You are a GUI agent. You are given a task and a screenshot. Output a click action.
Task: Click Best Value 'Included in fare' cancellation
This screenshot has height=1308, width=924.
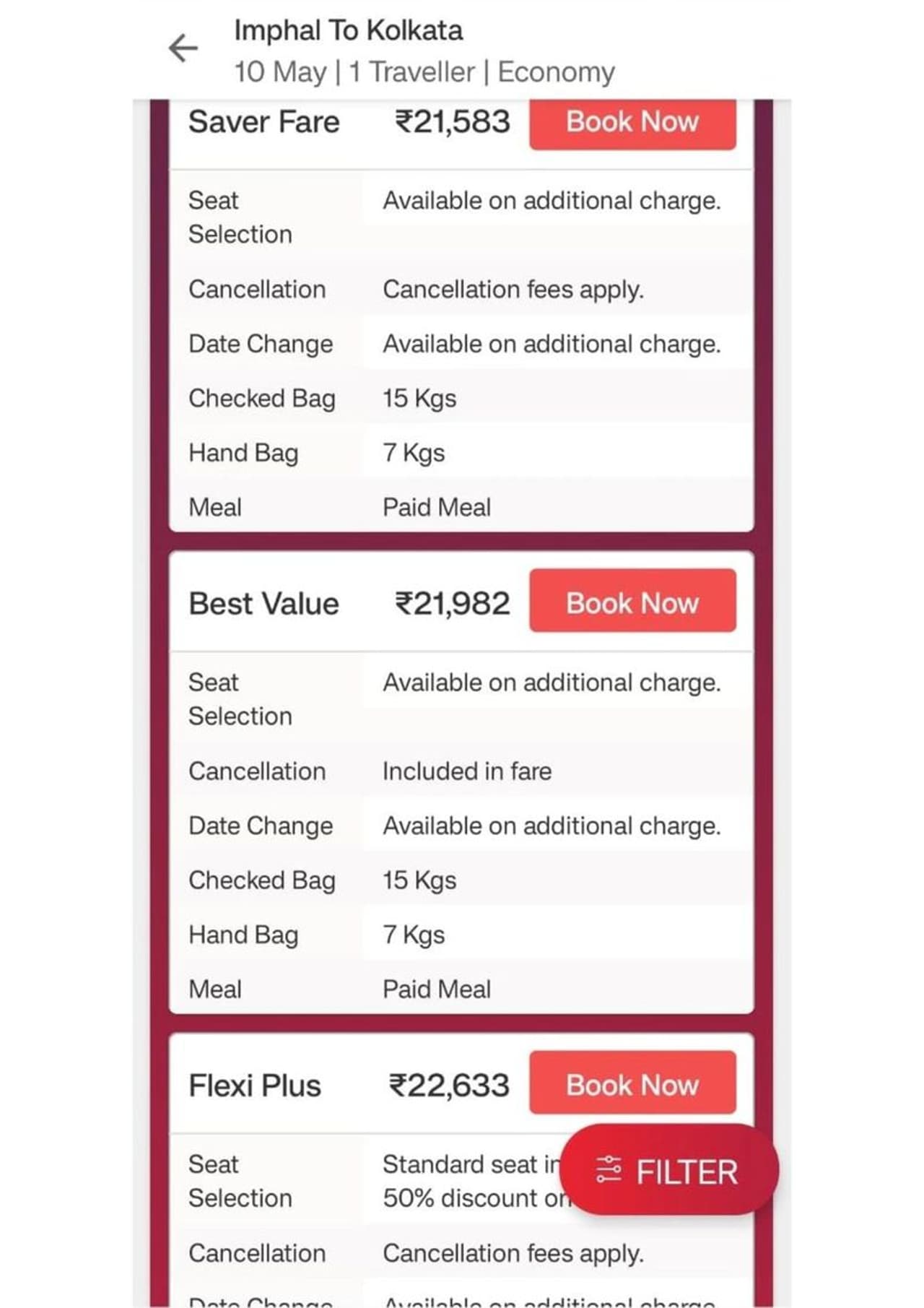click(467, 771)
